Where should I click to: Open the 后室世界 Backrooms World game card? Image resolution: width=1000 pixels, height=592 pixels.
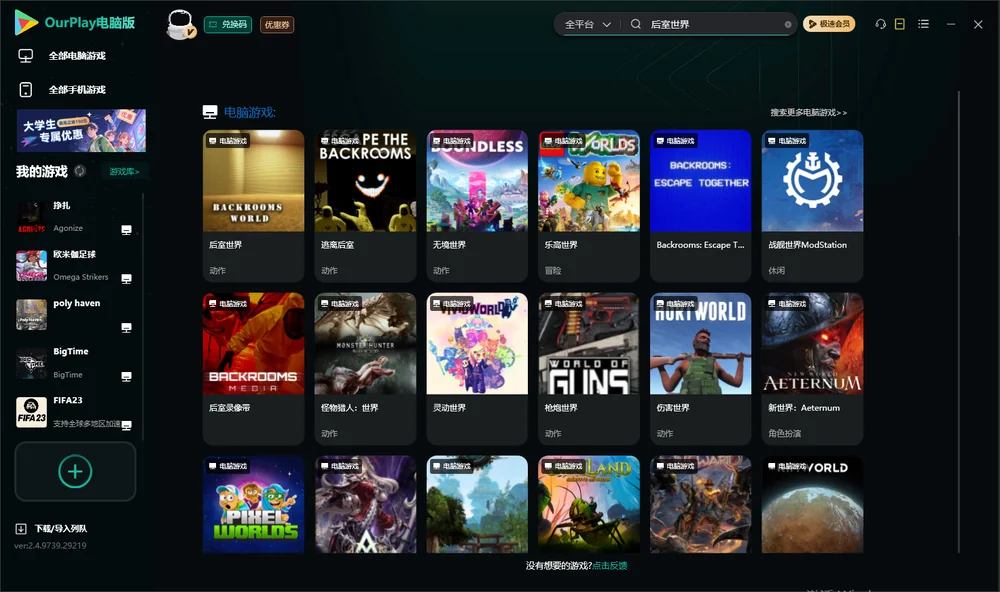(254, 205)
